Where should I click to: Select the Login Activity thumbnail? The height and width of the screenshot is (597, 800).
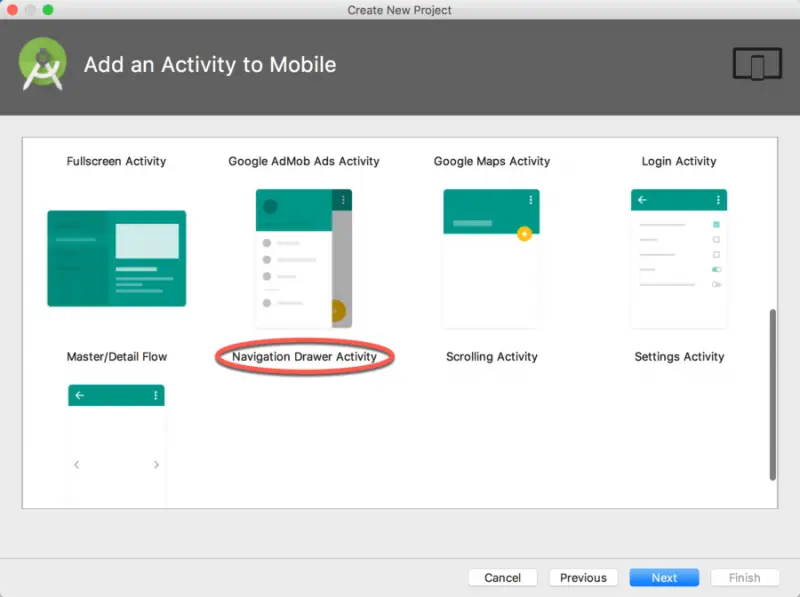pos(678,258)
